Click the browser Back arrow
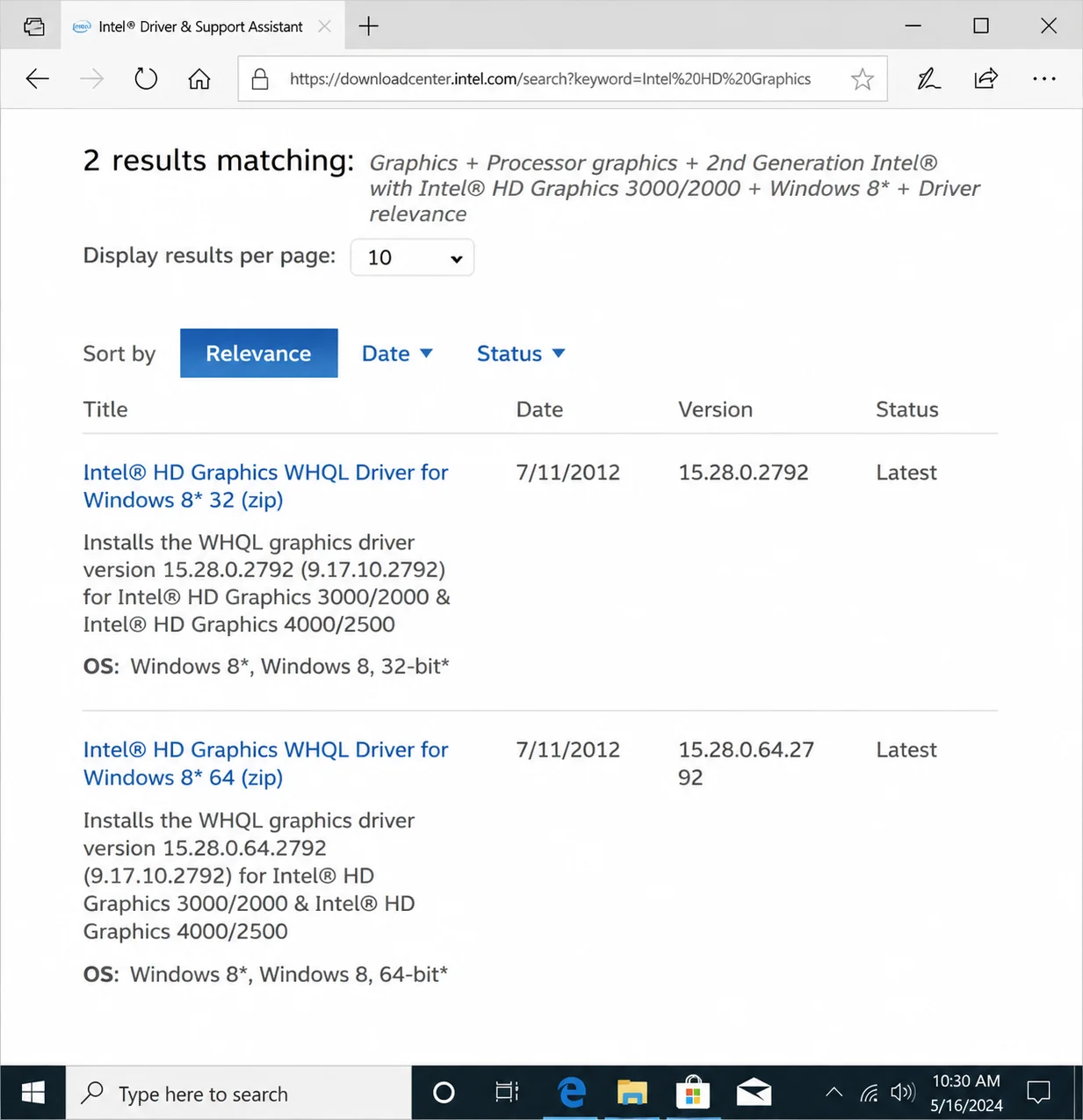 point(38,79)
